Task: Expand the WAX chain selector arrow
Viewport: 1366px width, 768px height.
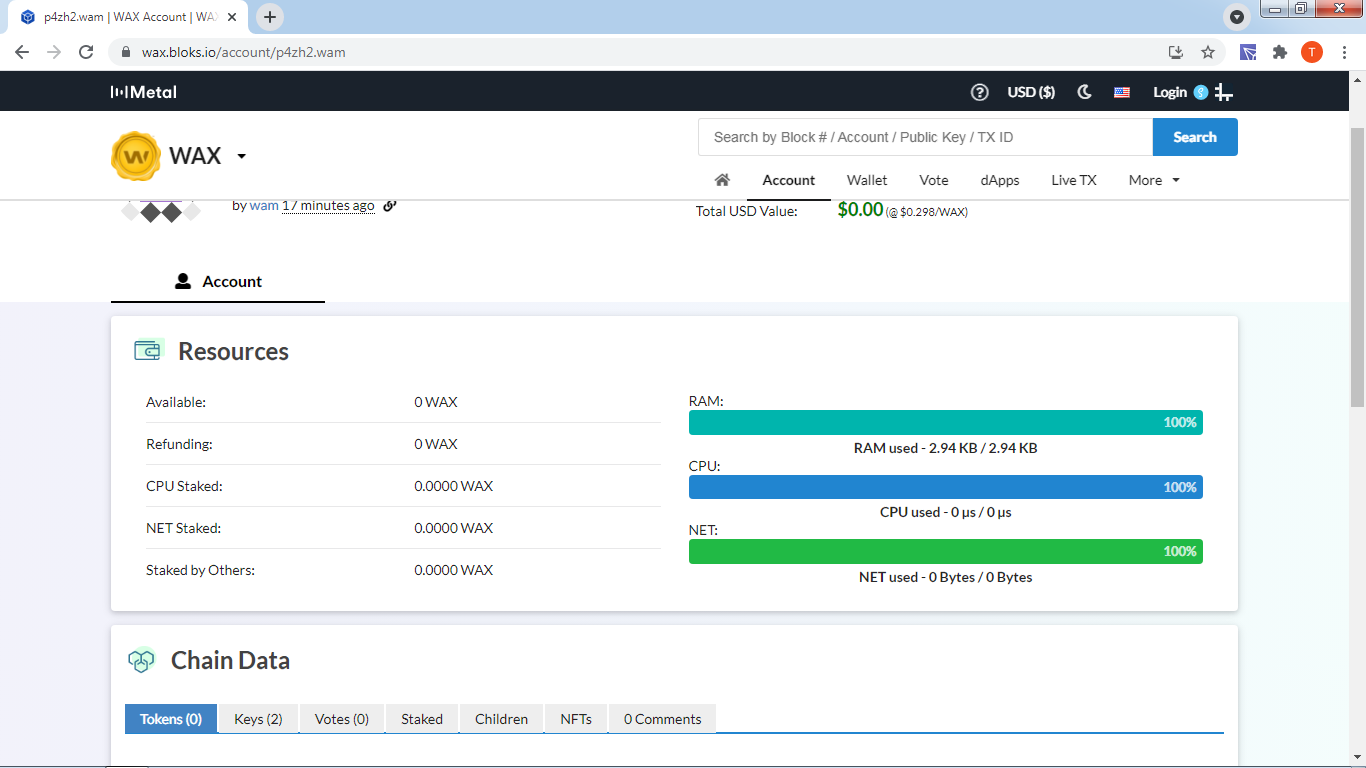Action: tap(241, 157)
